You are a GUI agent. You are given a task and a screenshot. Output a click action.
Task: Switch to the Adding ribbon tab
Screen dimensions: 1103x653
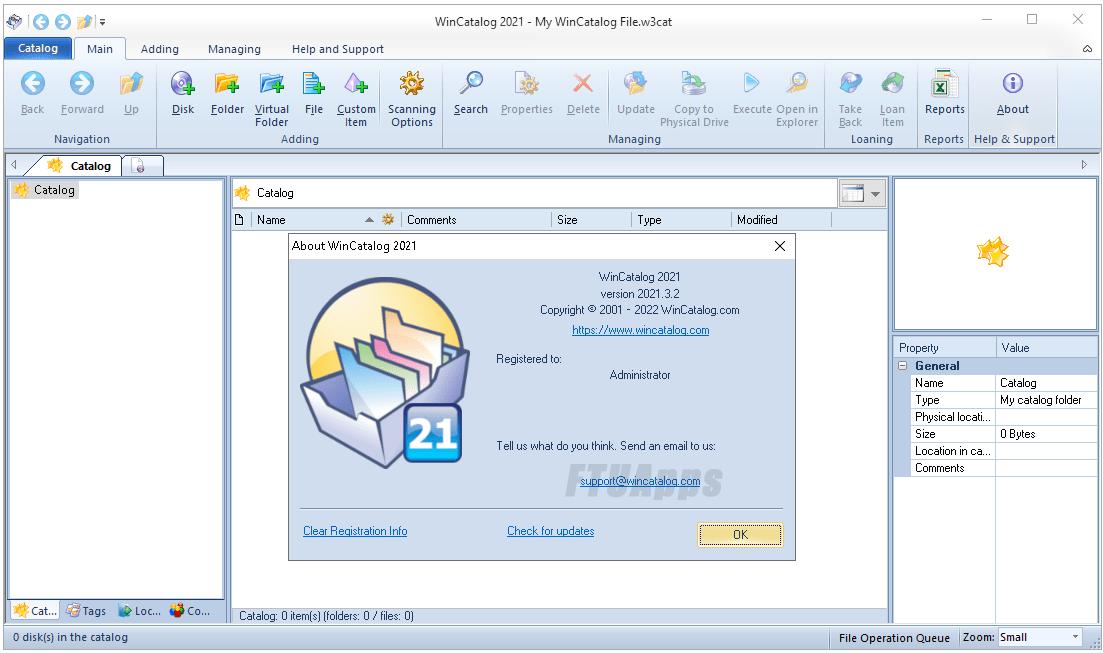point(160,49)
